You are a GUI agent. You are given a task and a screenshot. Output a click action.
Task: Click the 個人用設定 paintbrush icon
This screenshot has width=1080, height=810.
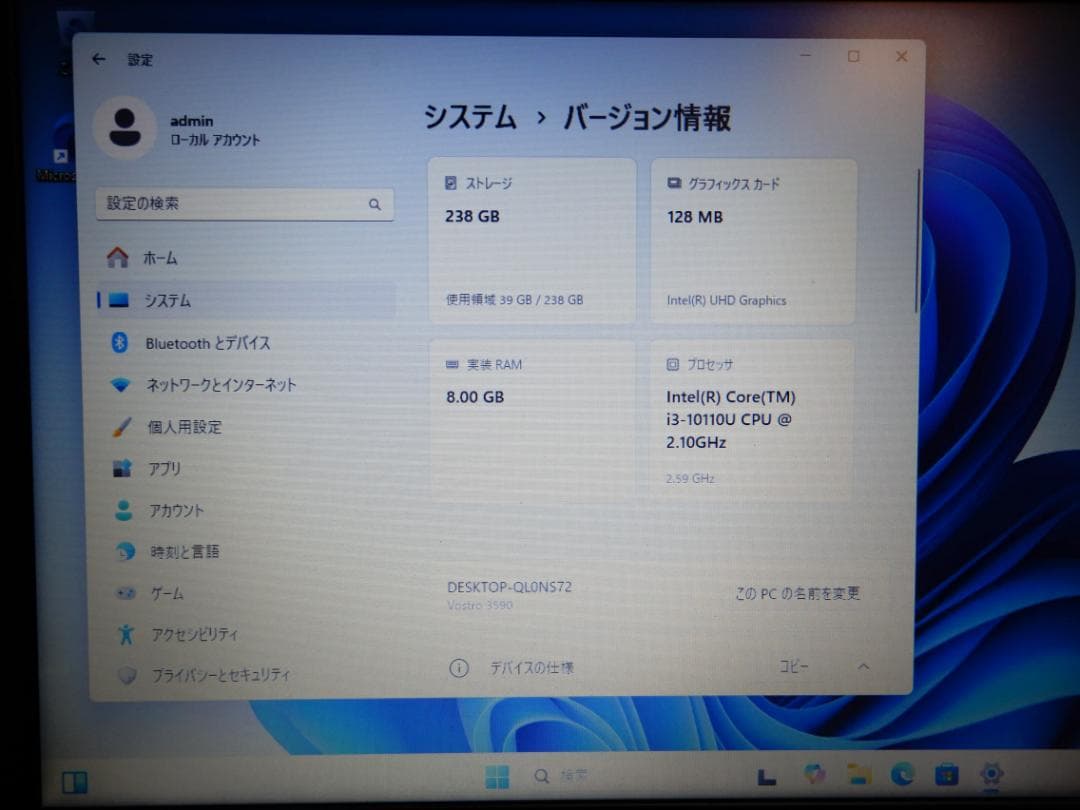click(122, 427)
